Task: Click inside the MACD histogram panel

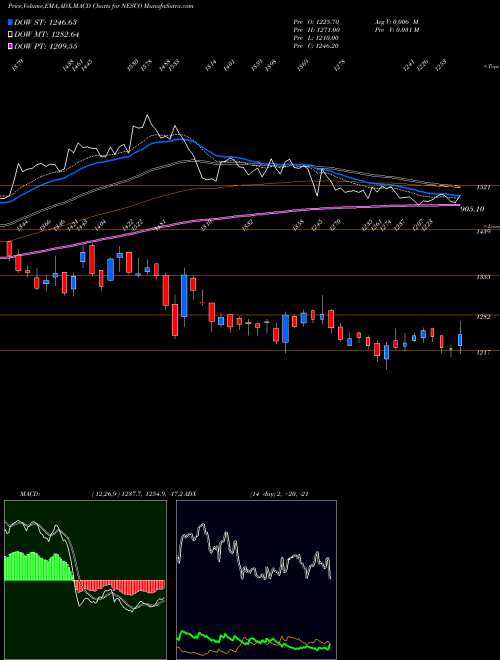Action: click(x=85, y=580)
